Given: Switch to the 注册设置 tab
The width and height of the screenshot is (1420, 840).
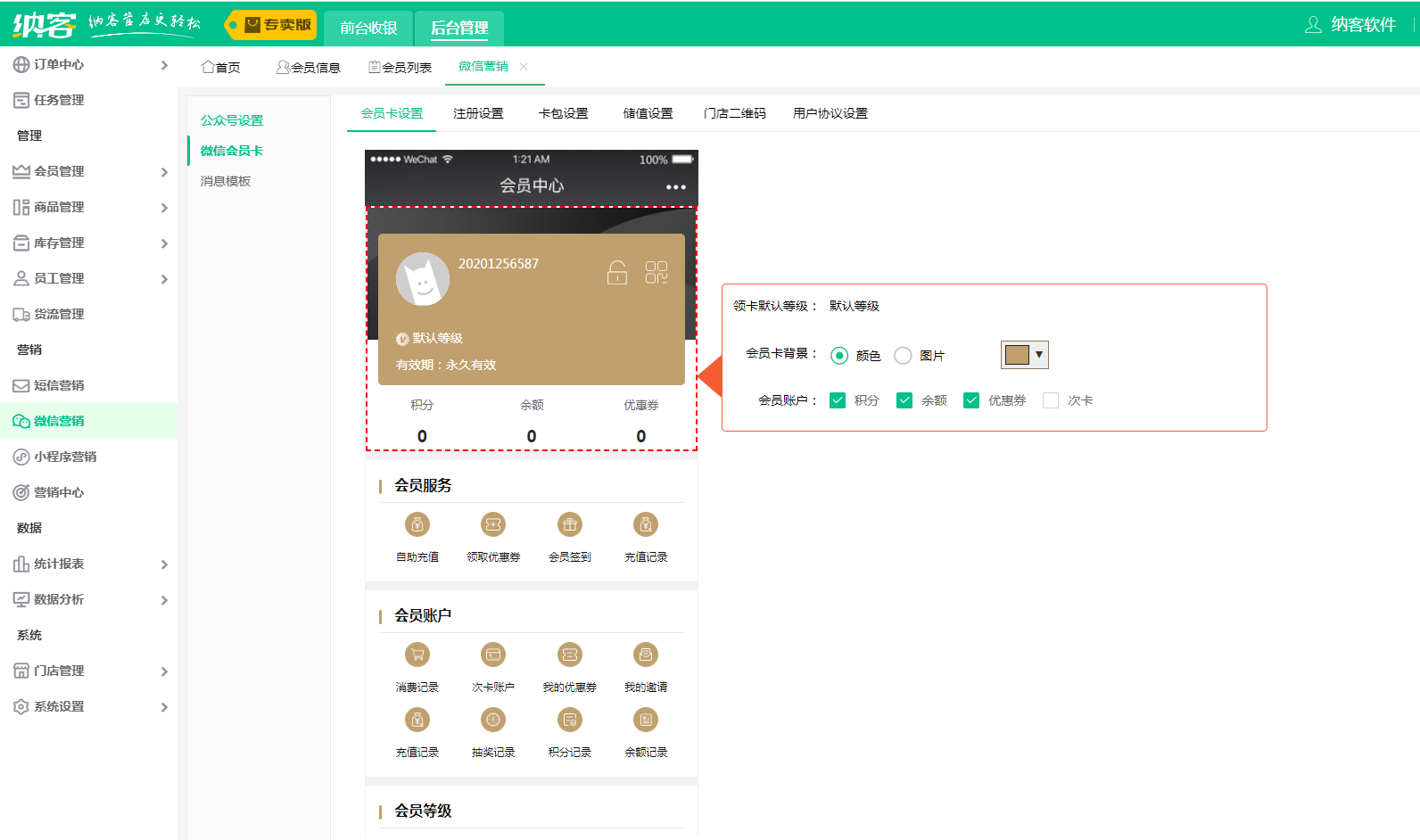Looking at the screenshot, I should click(x=478, y=113).
